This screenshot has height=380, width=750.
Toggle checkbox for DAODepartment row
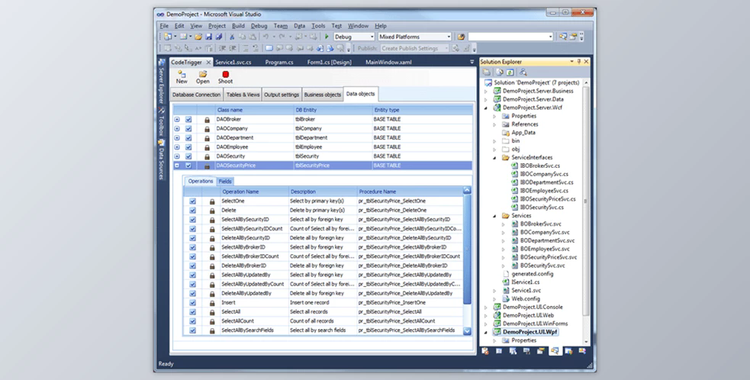[188, 138]
